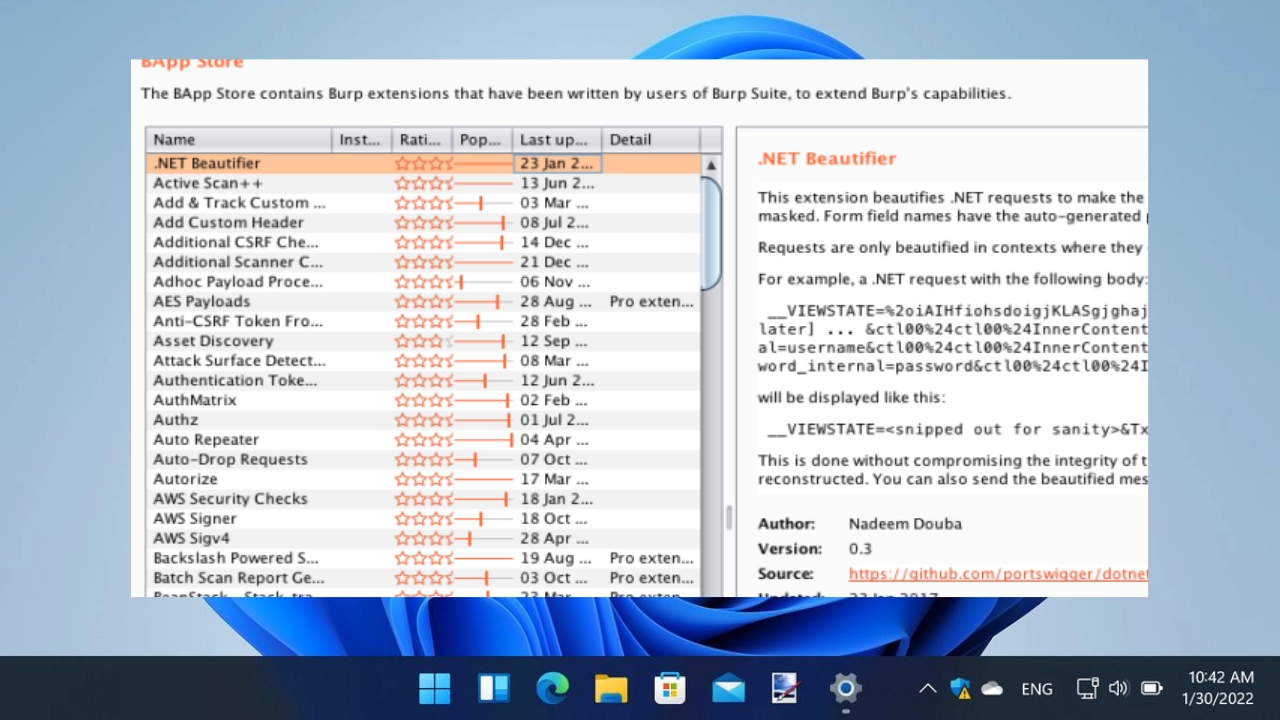Viewport: 1280px width, 720px height.
Task: Select the Auto Repeater extension
Action: (x=423, y=440)
